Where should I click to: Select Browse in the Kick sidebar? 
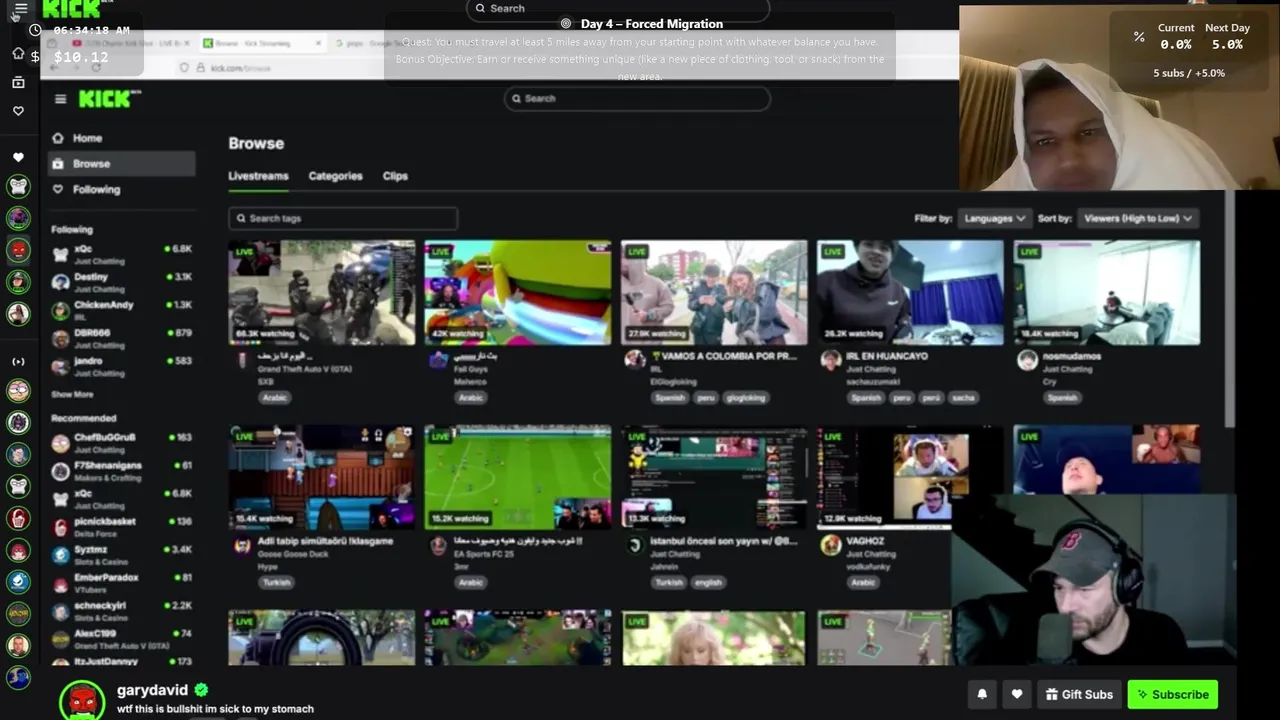122,163
